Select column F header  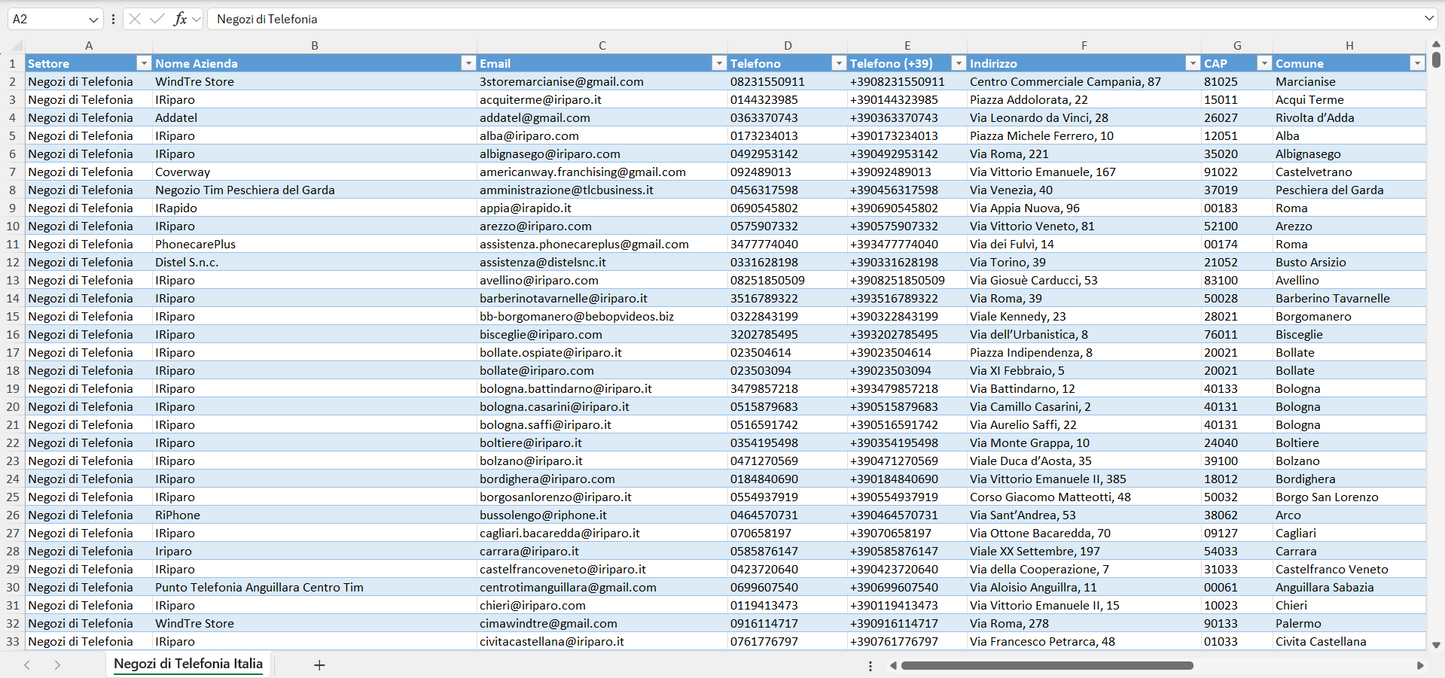[1084, 45]
